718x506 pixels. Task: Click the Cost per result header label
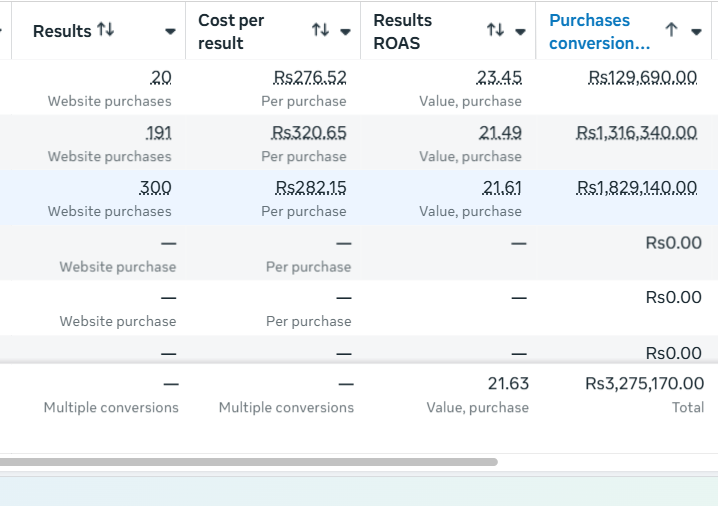pyautogui.click(x=231, y=32)
